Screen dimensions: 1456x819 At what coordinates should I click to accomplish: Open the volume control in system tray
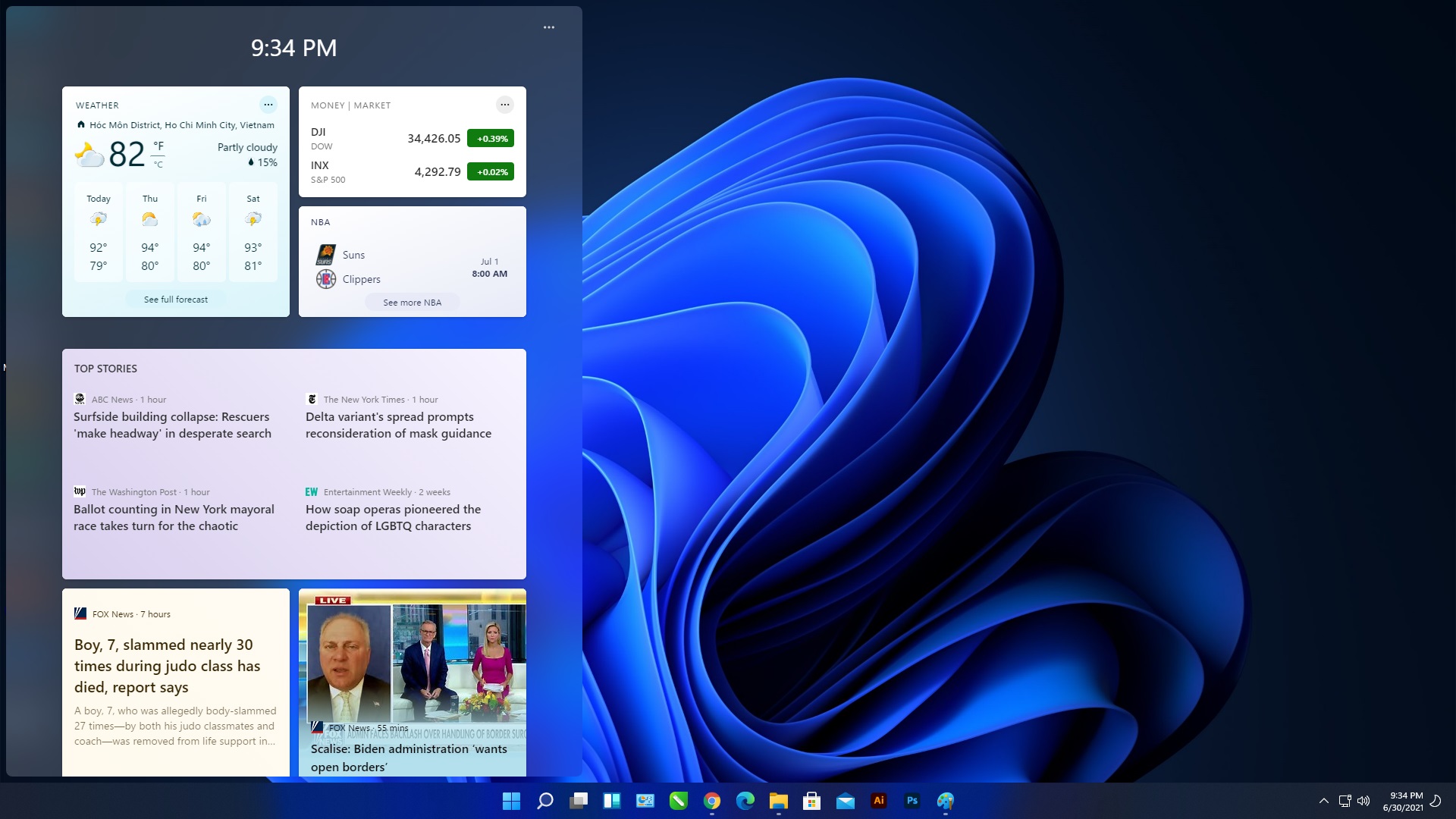pyautogui.click(x=1363, y=801)
